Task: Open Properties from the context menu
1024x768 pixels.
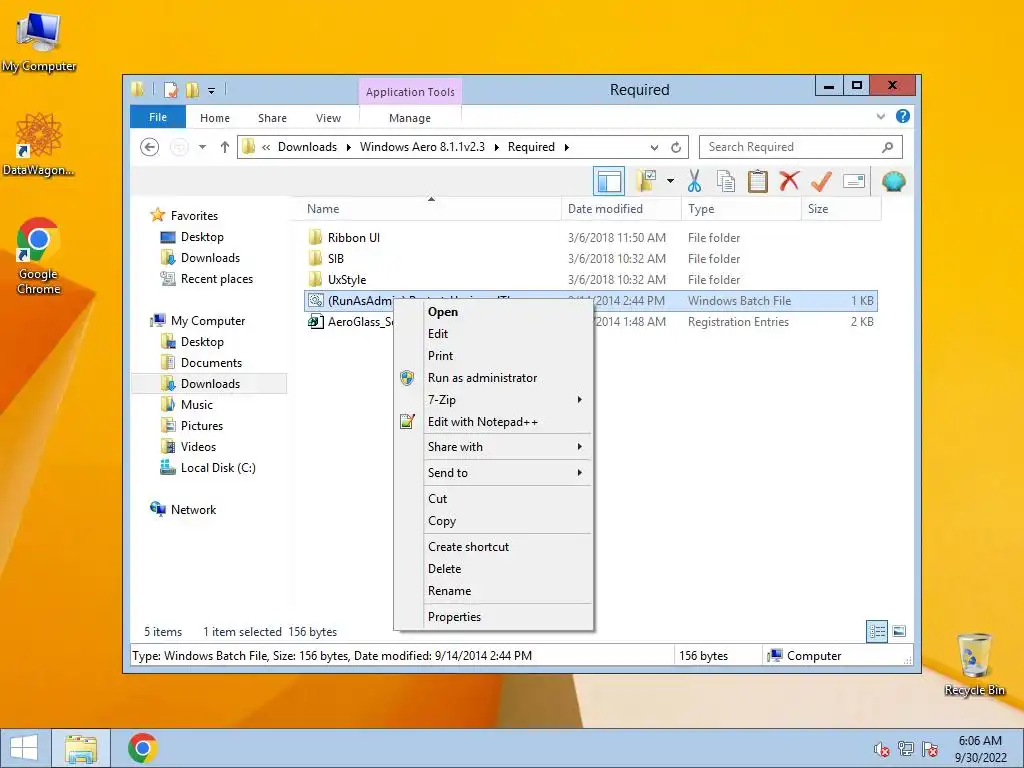Action: (494, 617)
